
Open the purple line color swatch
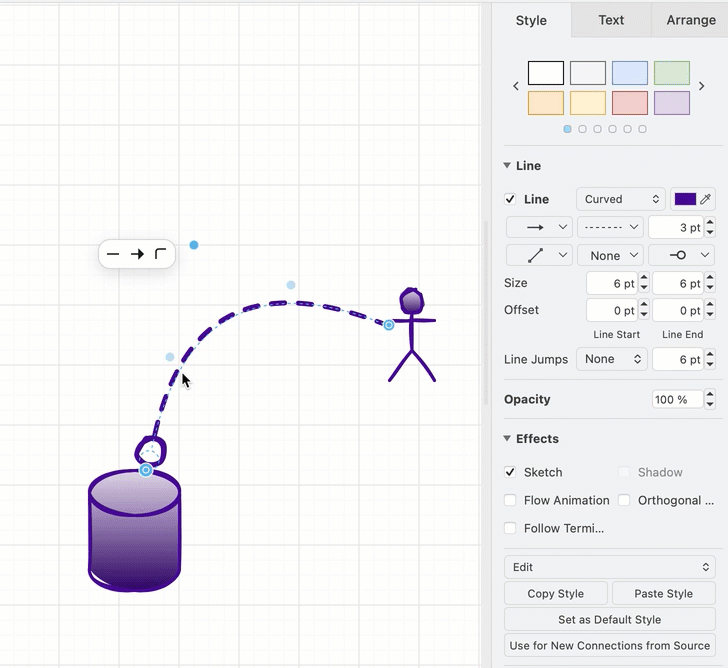(685, 199)
